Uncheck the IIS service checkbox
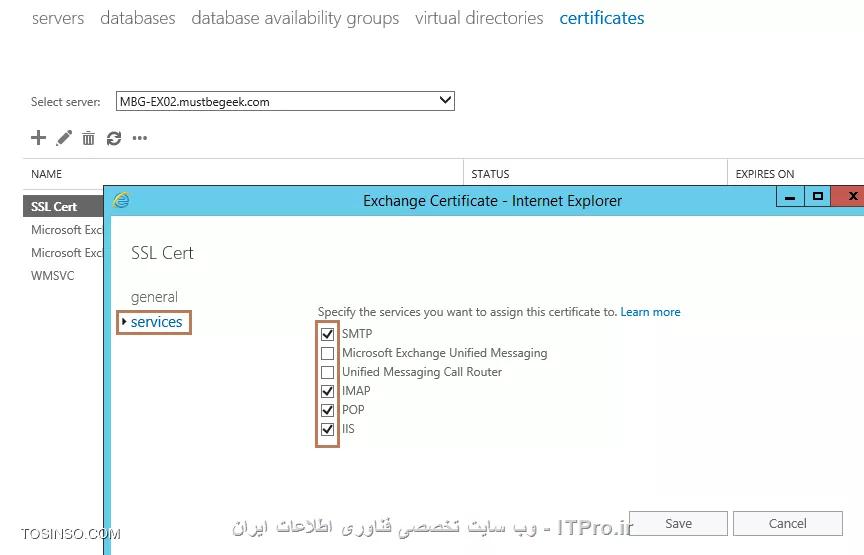Screen dimensions: 864x555 (327, 429)
